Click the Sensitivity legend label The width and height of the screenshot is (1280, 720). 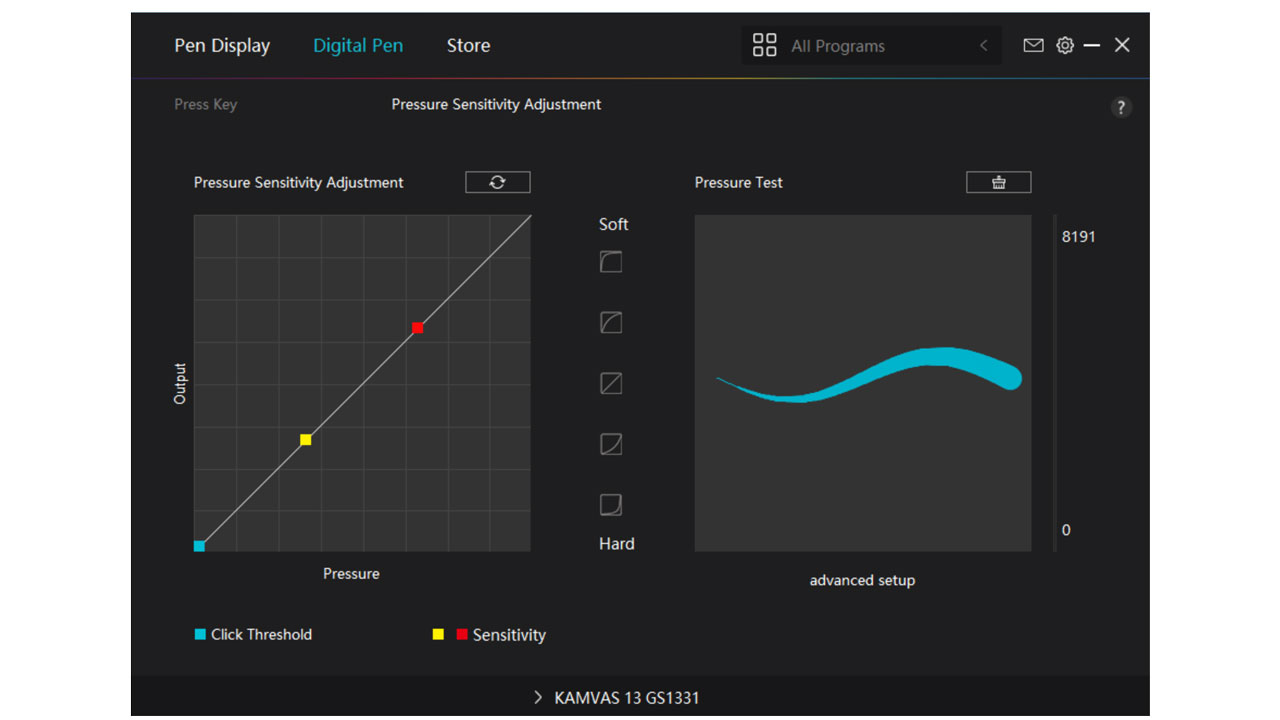(x=509, y=635)
